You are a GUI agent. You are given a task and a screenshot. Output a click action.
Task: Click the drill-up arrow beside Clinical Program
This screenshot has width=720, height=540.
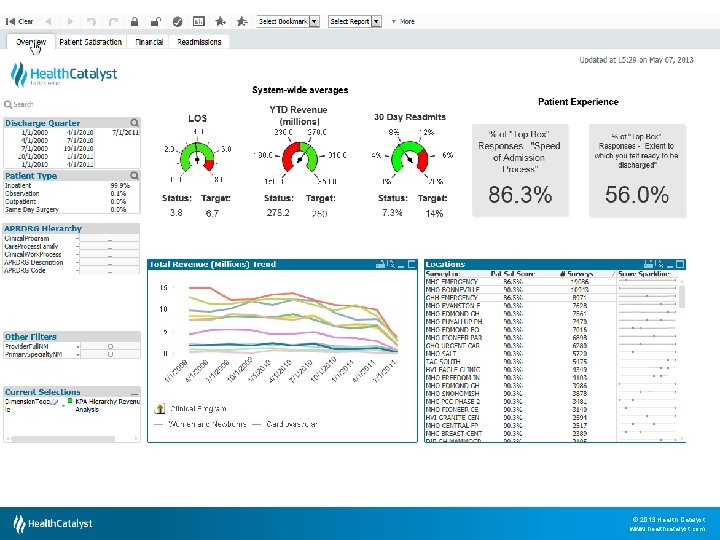(x=160, y=408)
